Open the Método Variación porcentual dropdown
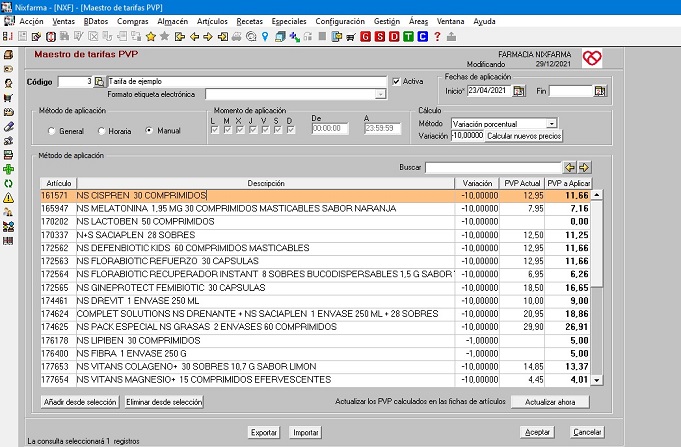Screen dimensions: 681x447 click(x=551, y=124)
